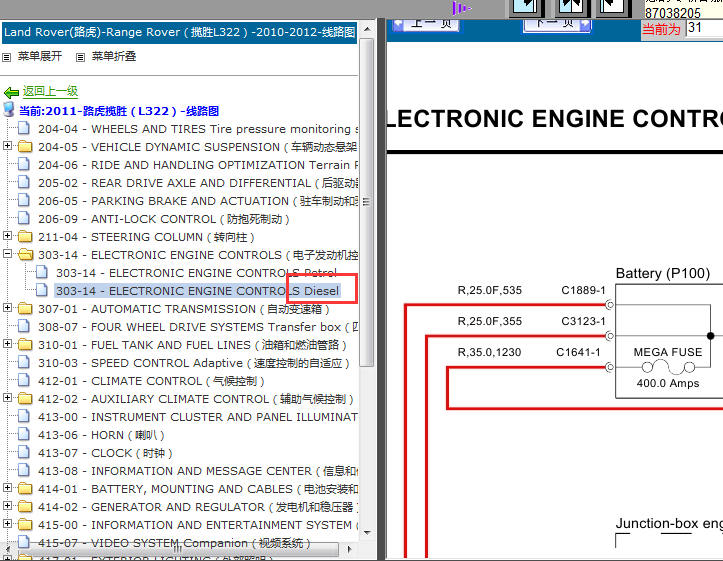Screen dimensions: 723x561
Task: Click the folder icon for 414-01 BATTERY
Action: point(25,489)
